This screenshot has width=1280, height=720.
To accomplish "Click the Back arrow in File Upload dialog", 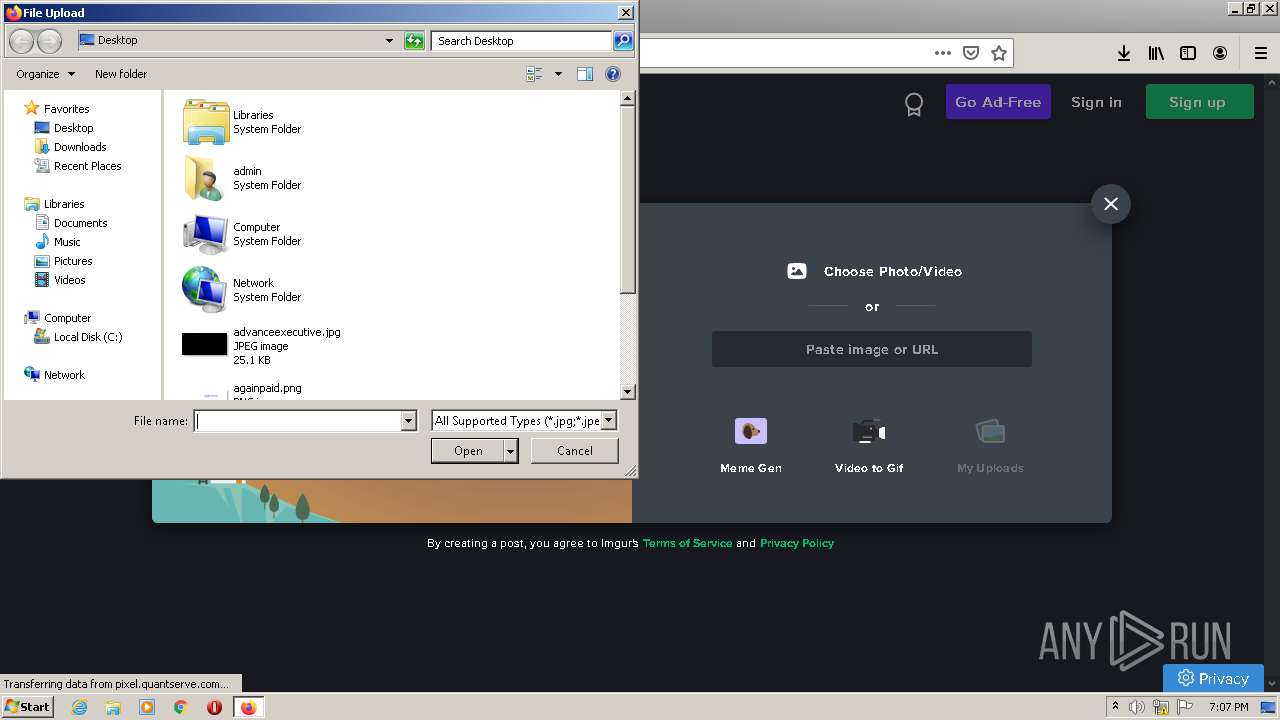I will [x=21, y=41].
